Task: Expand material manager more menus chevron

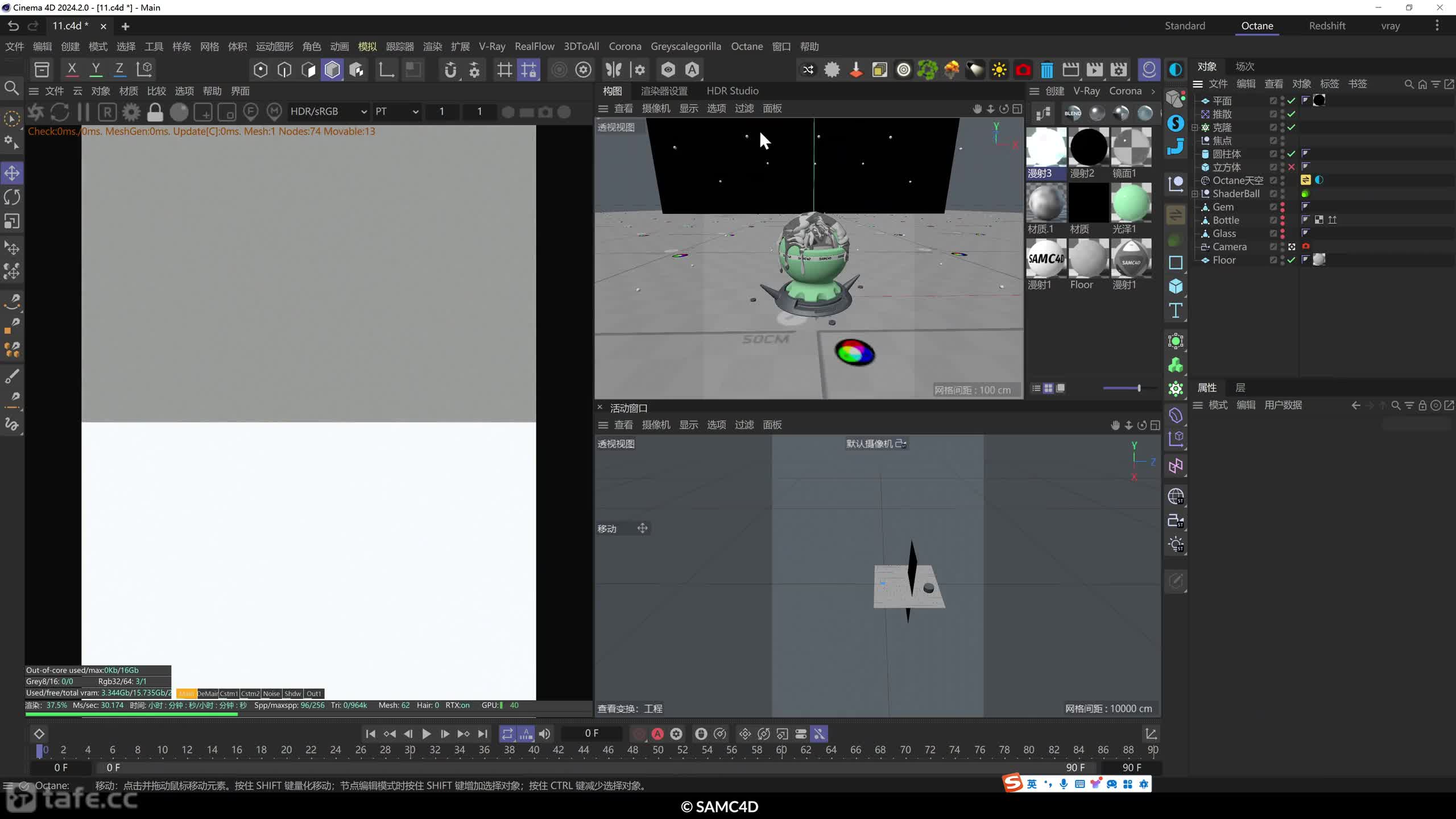Action: (x=1153, y=91)
